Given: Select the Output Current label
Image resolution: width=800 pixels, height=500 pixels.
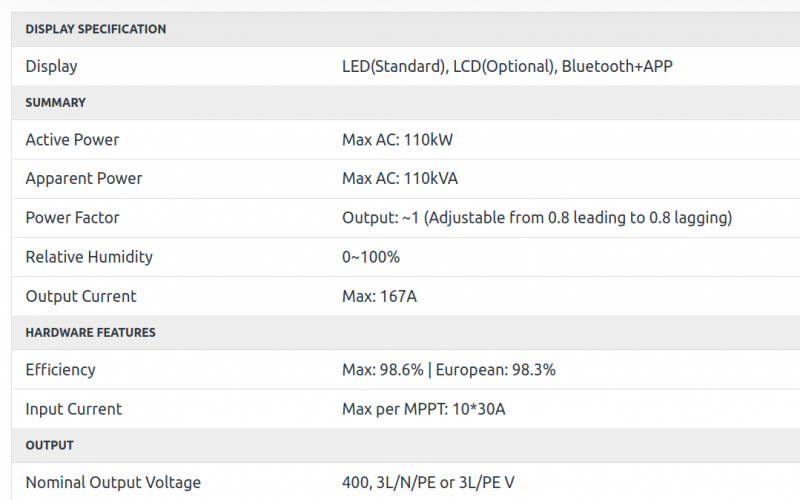Looking at the screenshot, I should (81, 296).
